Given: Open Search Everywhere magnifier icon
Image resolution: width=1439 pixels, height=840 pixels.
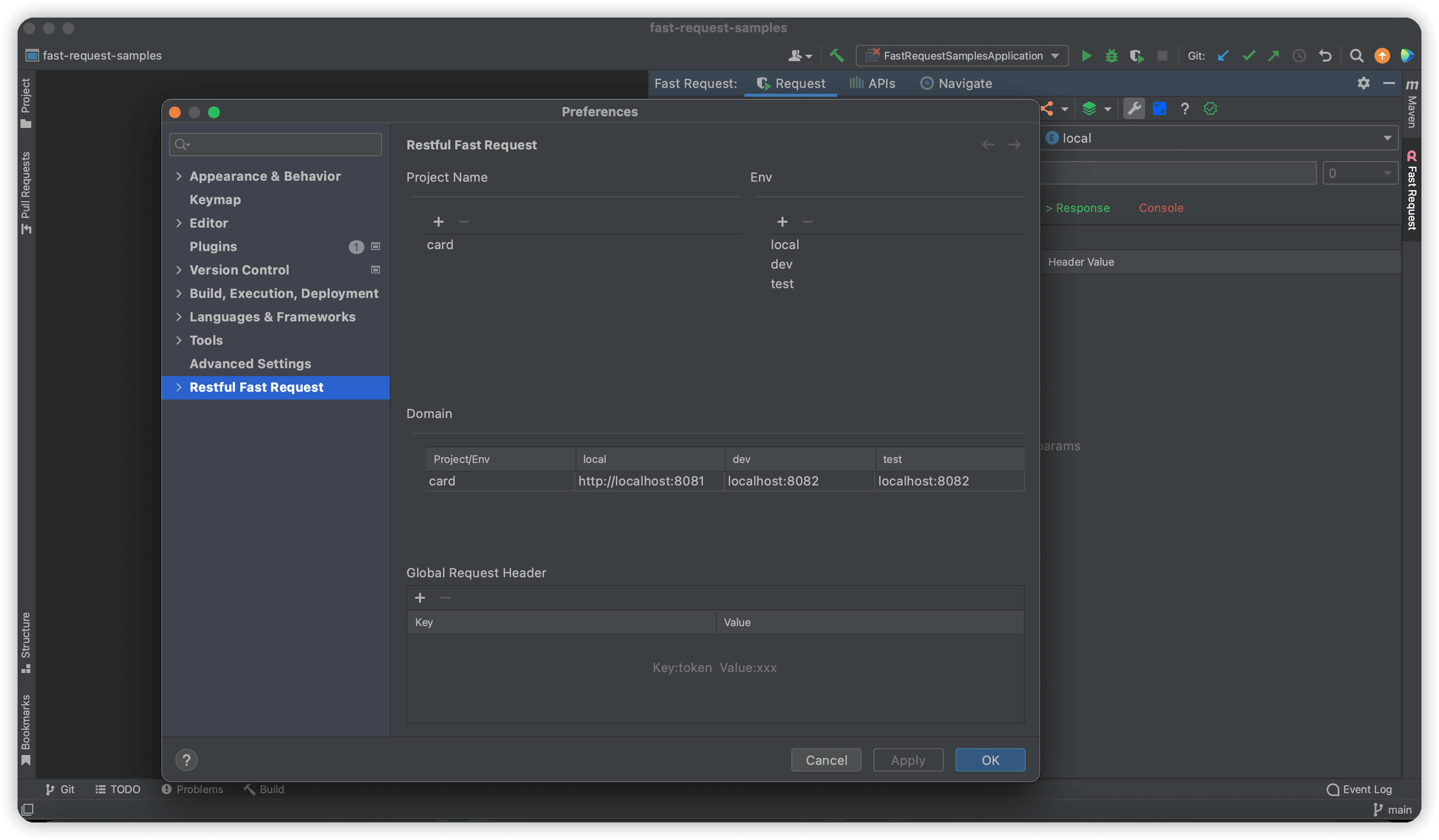Looking at the screenshot, I should click(x=1357, y=55).
